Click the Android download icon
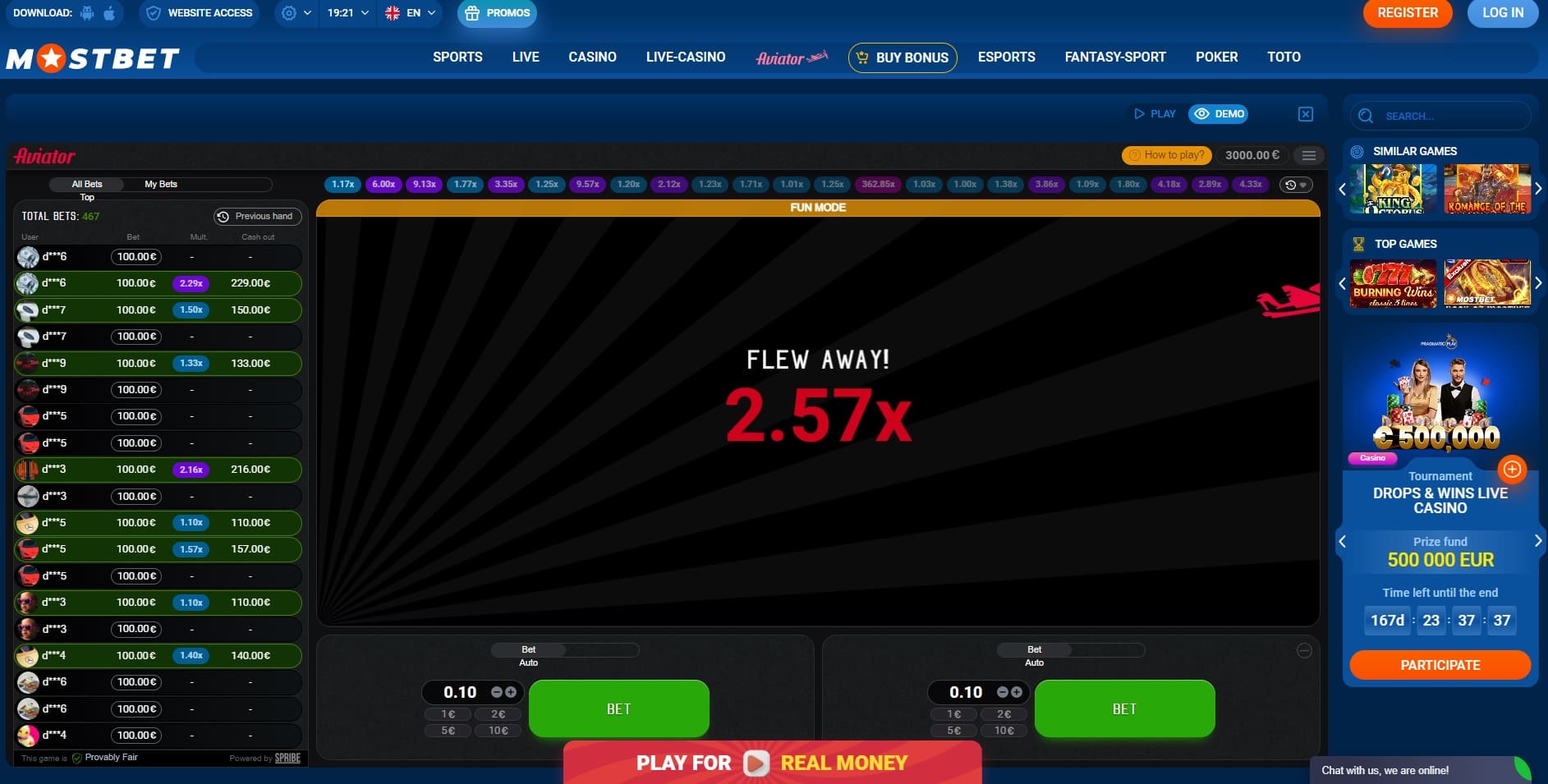 point(87,13)
